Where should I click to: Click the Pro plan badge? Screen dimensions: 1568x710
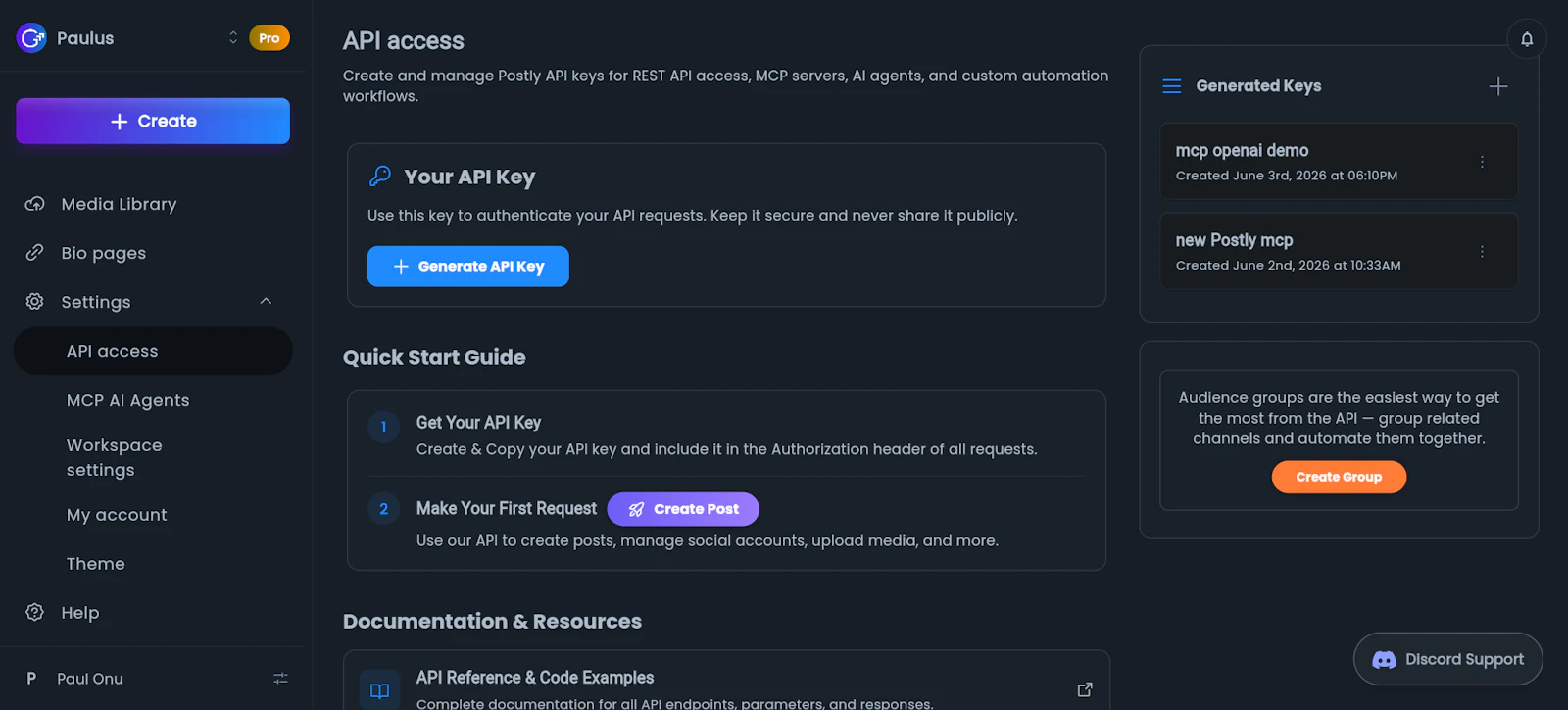pos(269,38)
